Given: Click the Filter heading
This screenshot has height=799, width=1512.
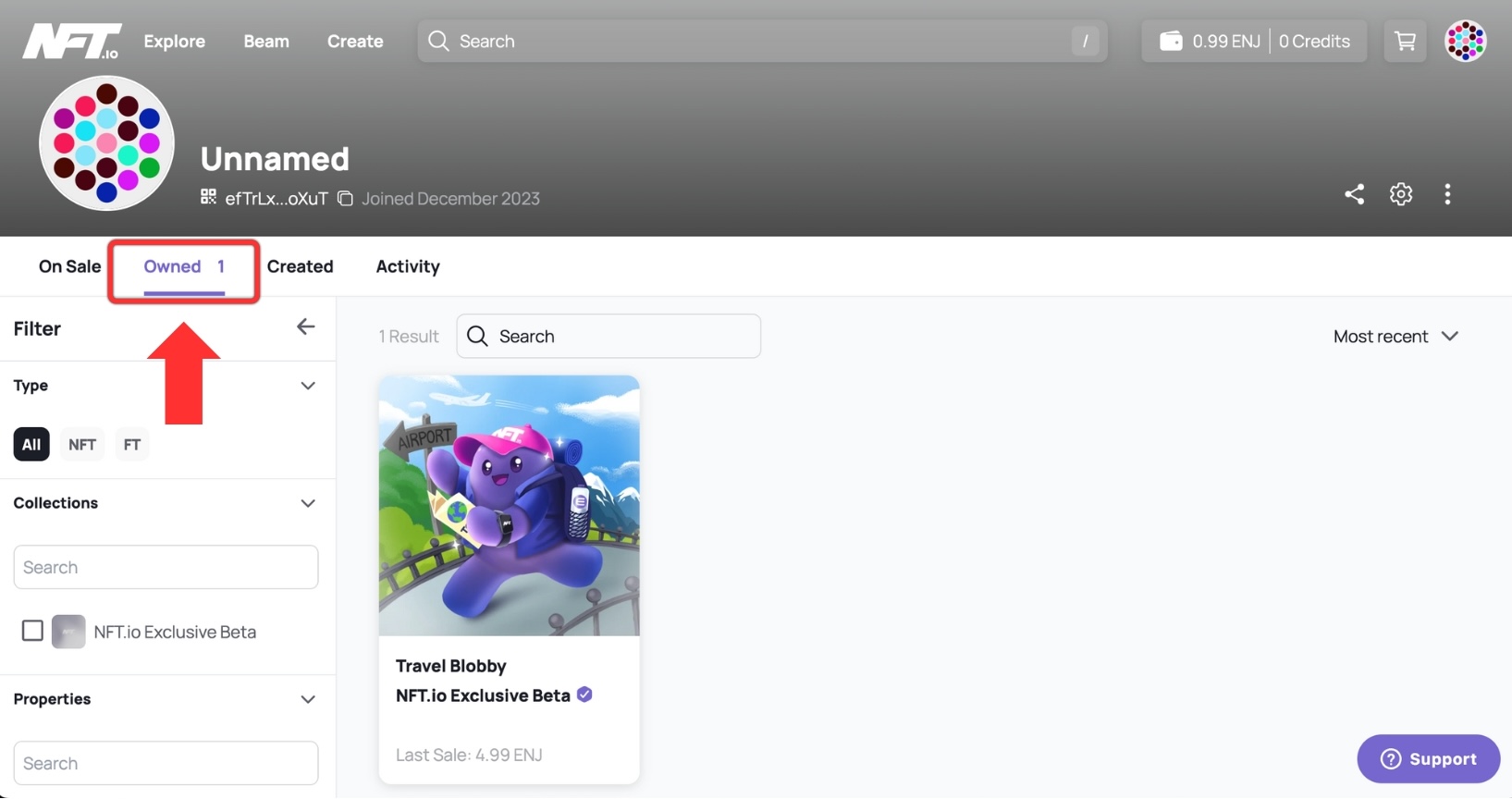Looking at the screenshot, I should (x=37, y=328).
